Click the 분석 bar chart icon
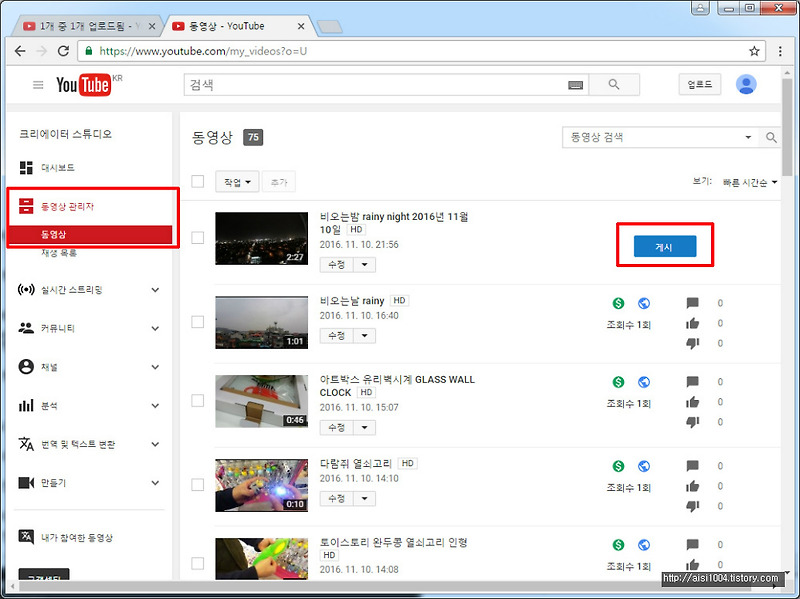The image size is (800, 599). [26, 406]
